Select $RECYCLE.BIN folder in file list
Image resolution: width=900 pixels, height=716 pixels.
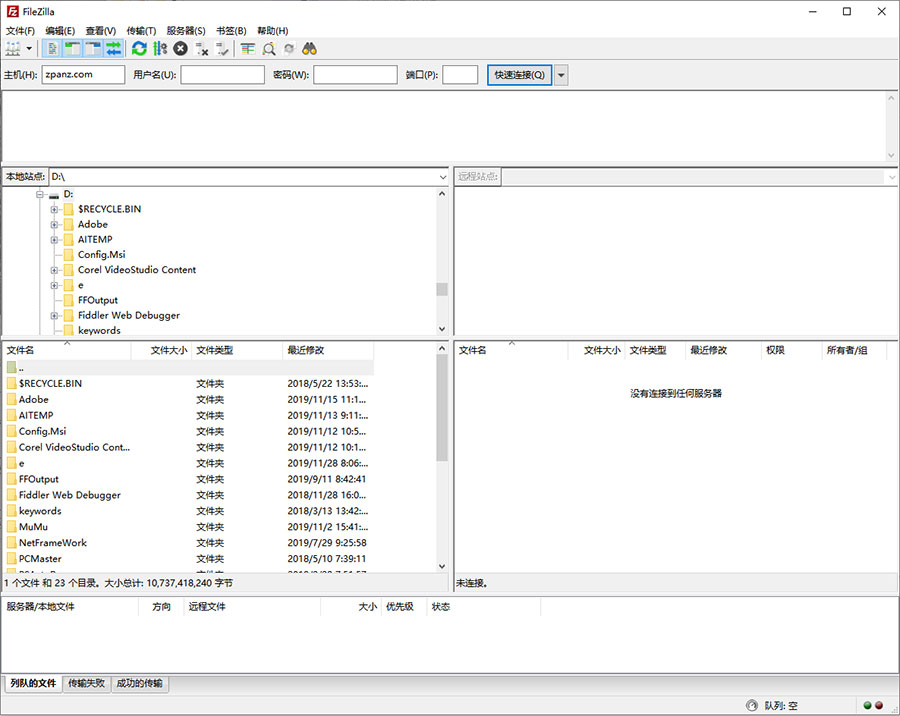click(189, 384)
